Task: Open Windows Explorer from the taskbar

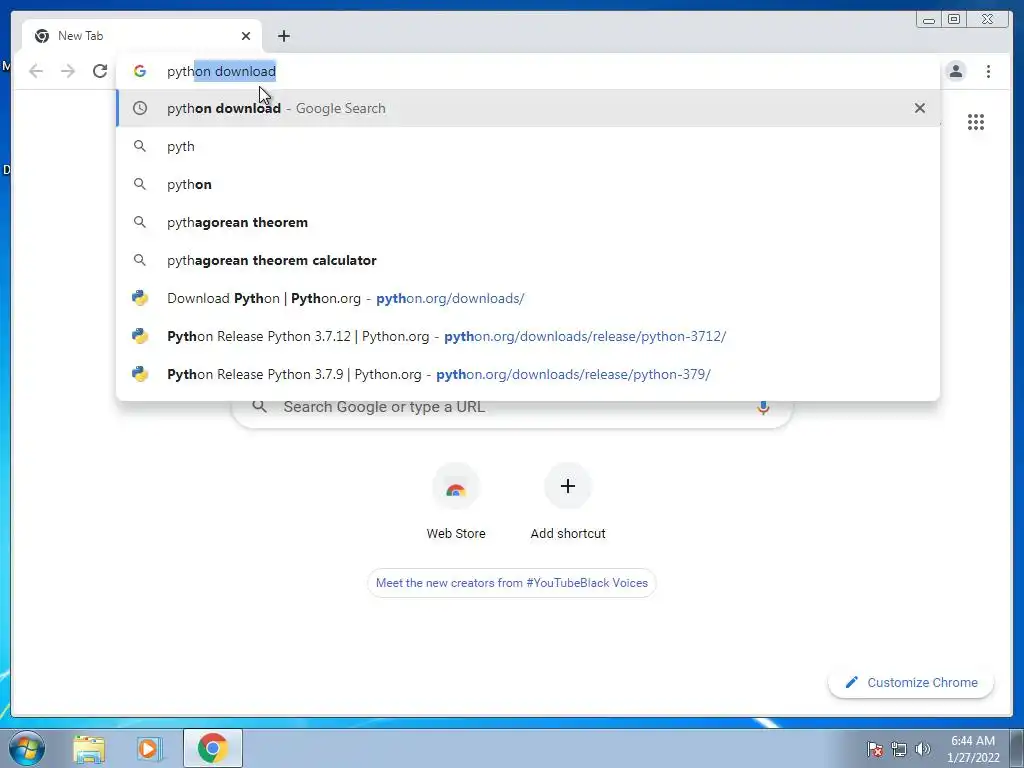Action: point(89,748)
